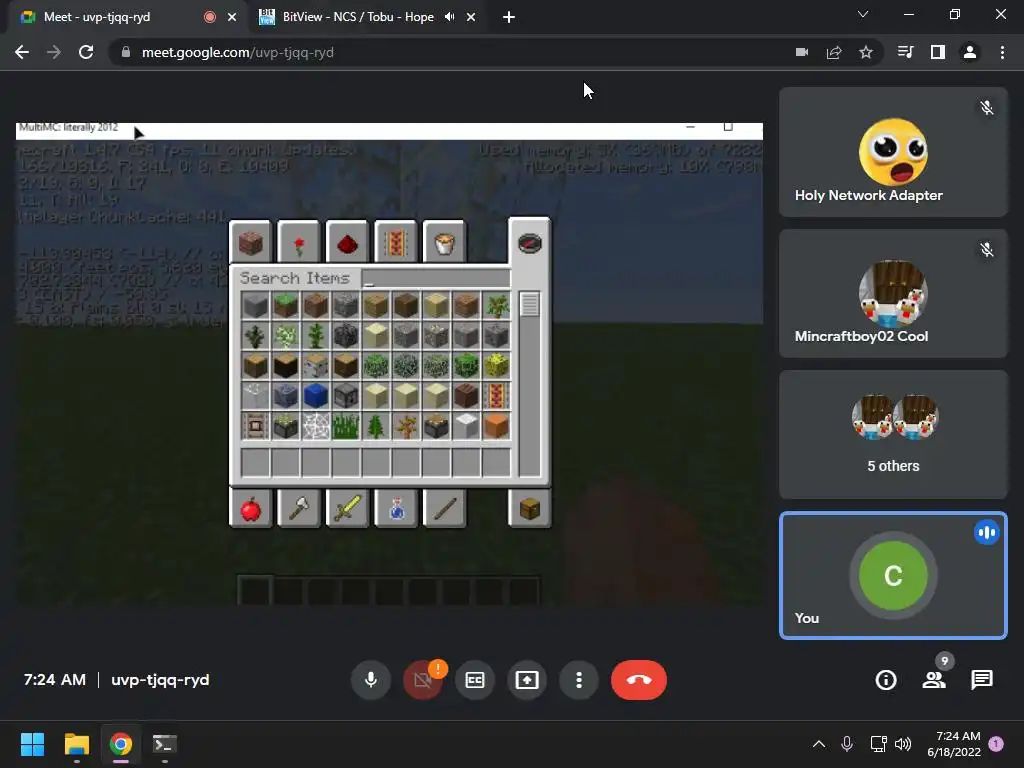
Task: Open Chrome three-dot menu
Action: (1002, 52)
